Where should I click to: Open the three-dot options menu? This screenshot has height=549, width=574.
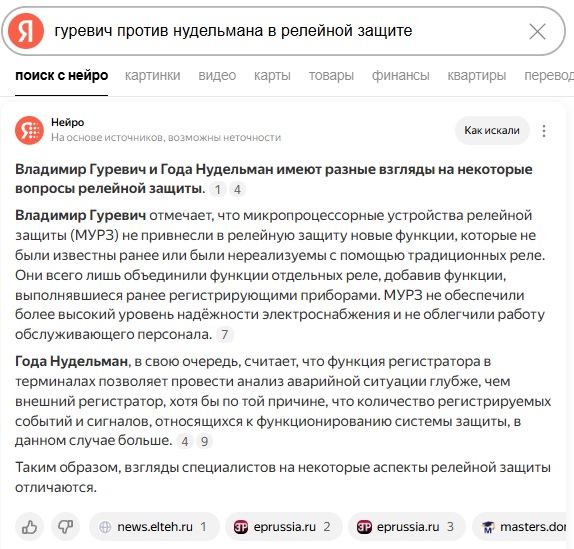pyautogui.click(x=544, y=131)
